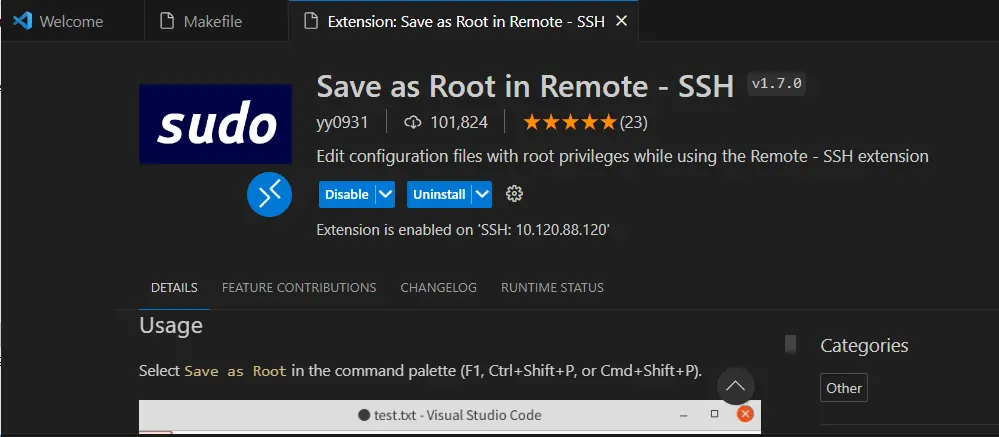Click the extension description text
999x437 pixels.
tap(622, 156)
